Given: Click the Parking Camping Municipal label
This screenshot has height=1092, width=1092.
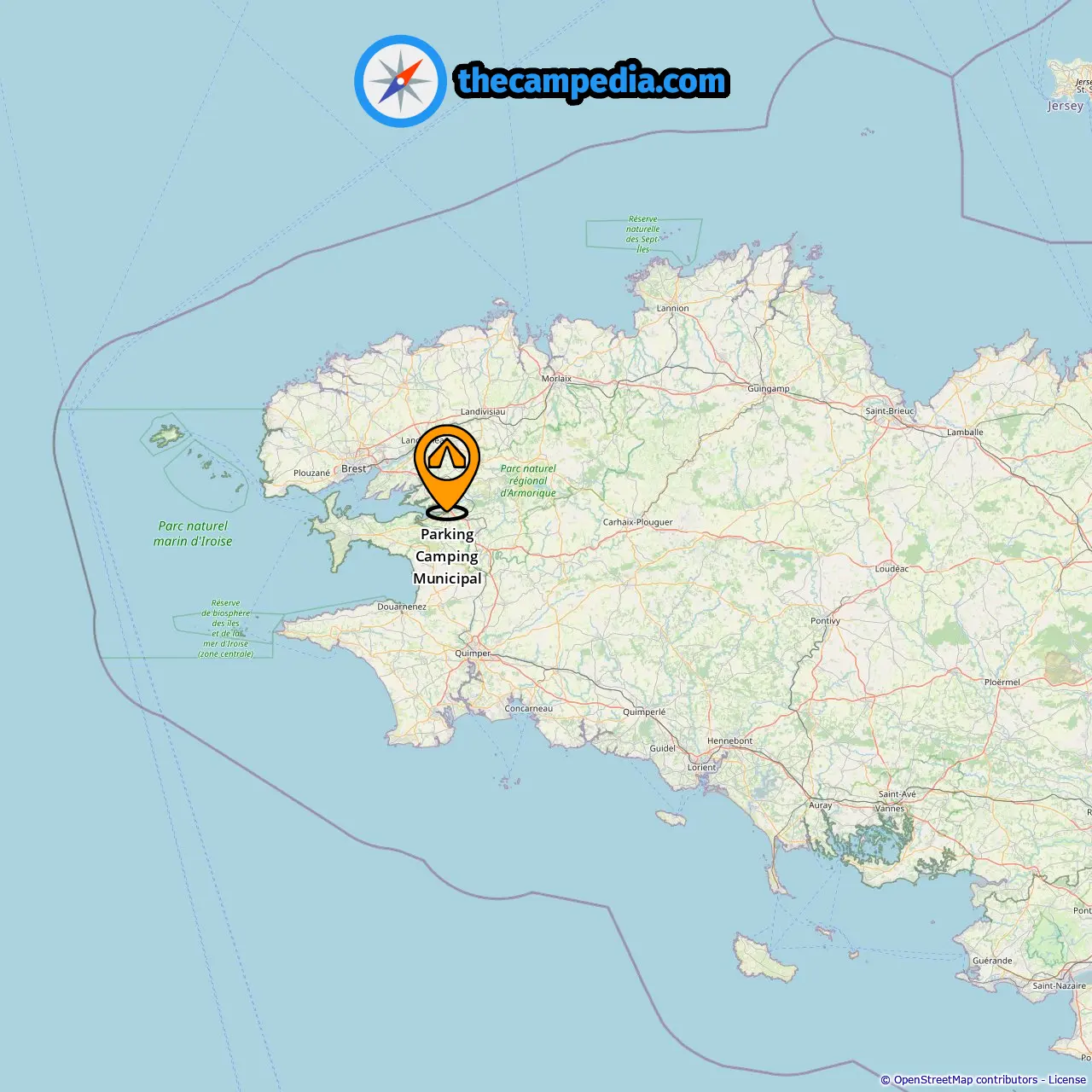Looking at the screenshot, I should (447, 556).
